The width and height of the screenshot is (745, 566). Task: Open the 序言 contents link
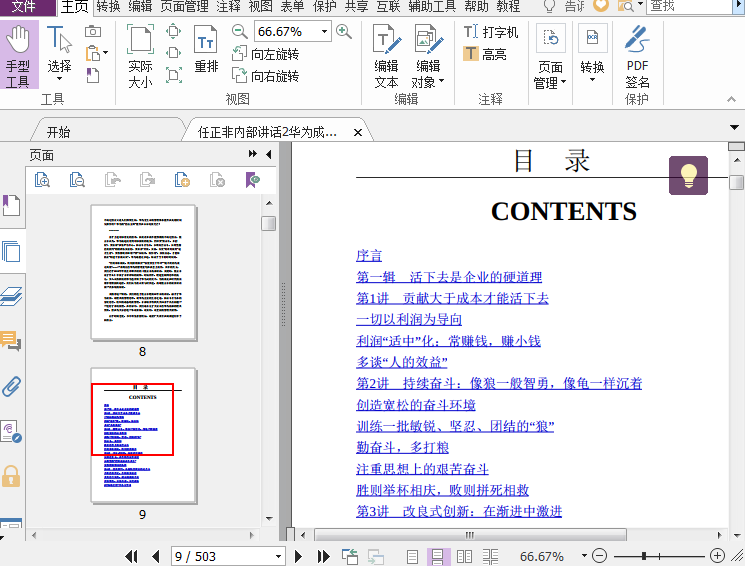369,255
